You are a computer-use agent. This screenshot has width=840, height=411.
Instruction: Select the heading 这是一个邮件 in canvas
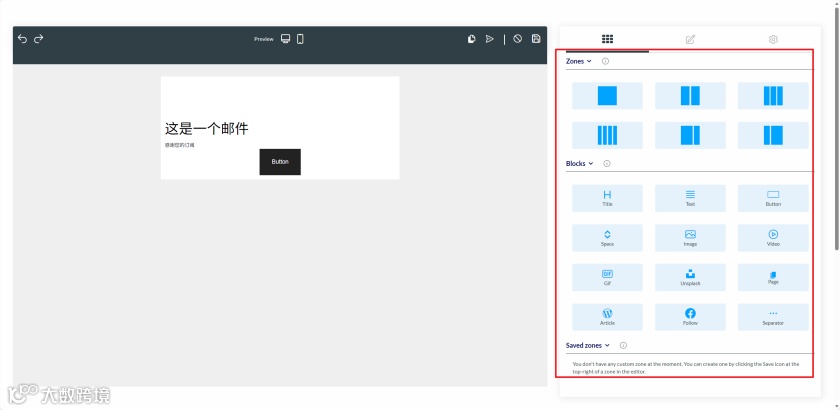click(206, 129)
